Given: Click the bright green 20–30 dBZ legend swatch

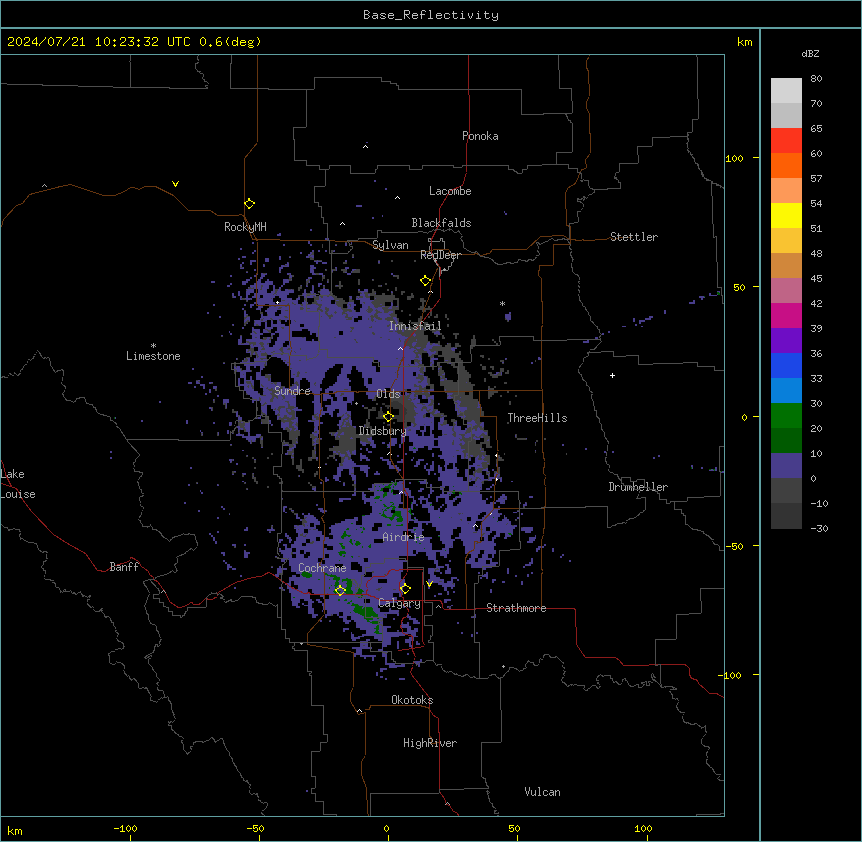Looking at the screenshot, I should pyautogui.click(x=786, y=416).
